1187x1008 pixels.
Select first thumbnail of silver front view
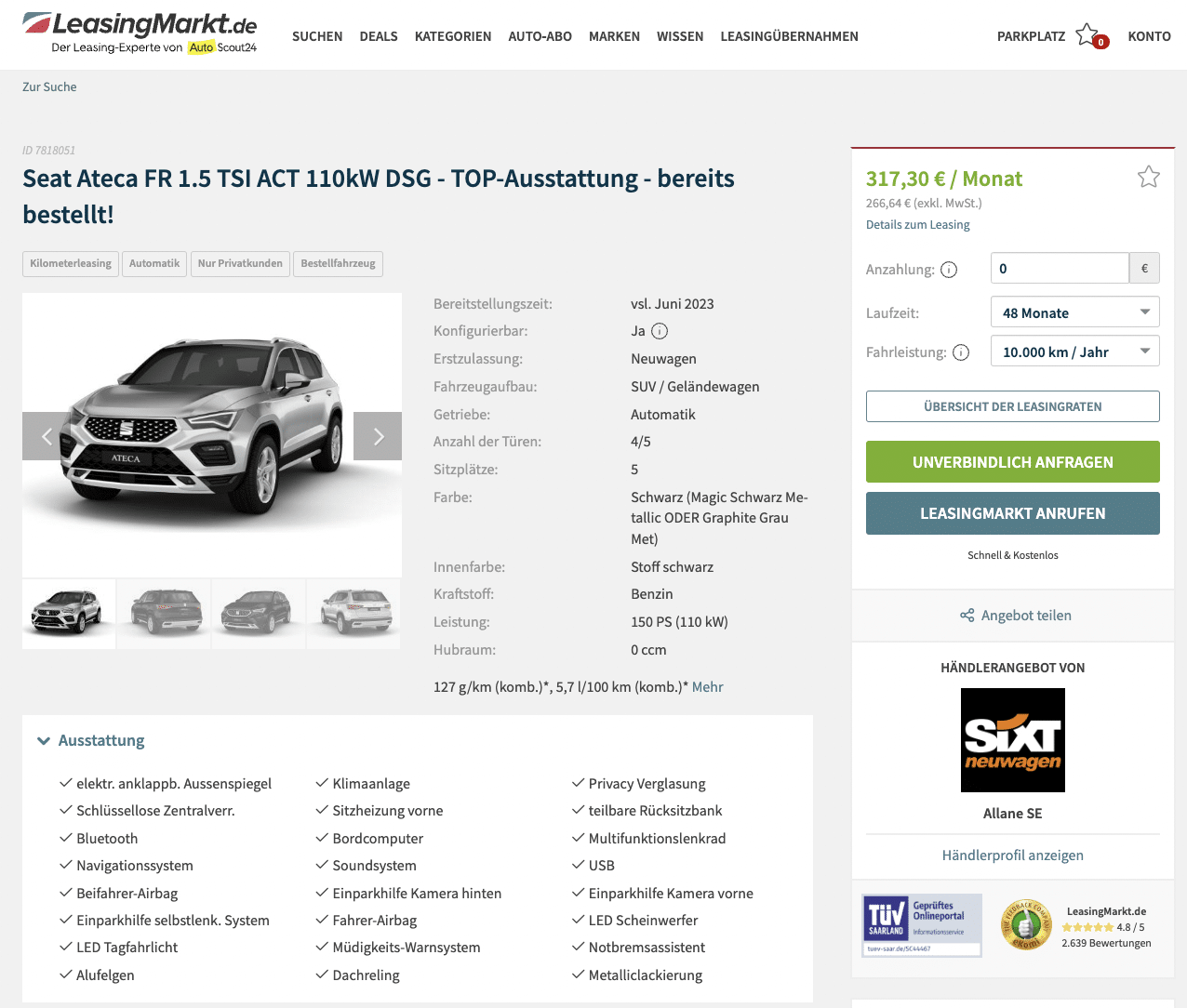[x=69, y=614]
